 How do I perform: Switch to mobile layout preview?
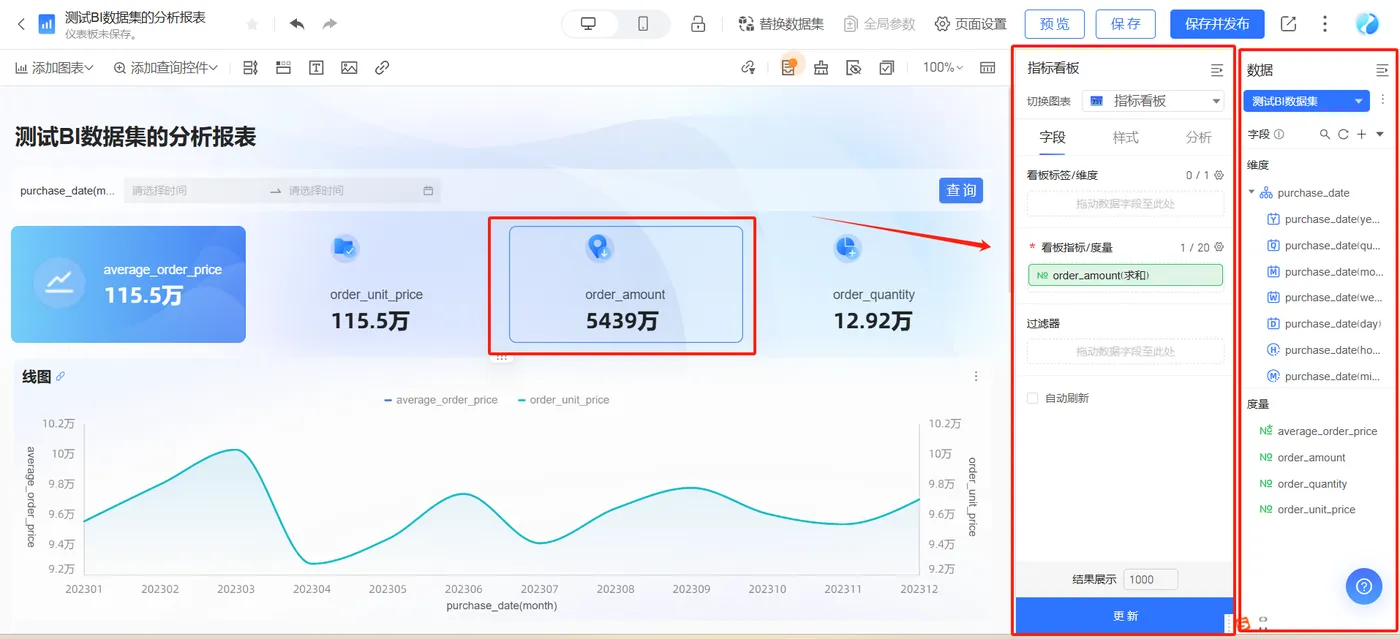(643, 24)
